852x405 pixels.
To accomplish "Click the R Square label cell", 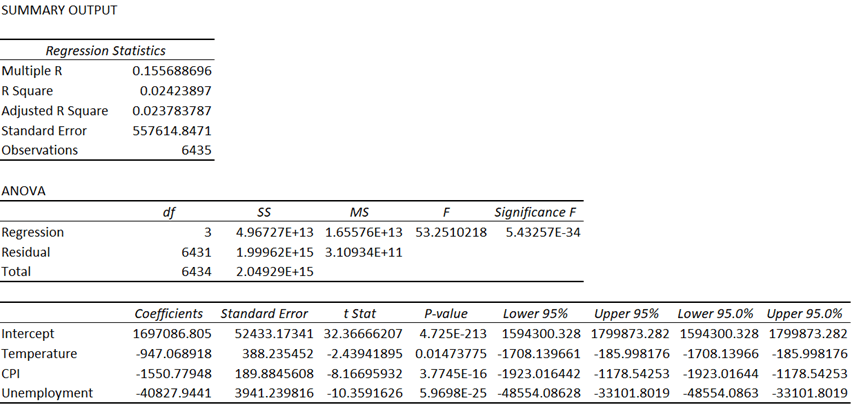I will pyautogui.click(x=27, y=91).
